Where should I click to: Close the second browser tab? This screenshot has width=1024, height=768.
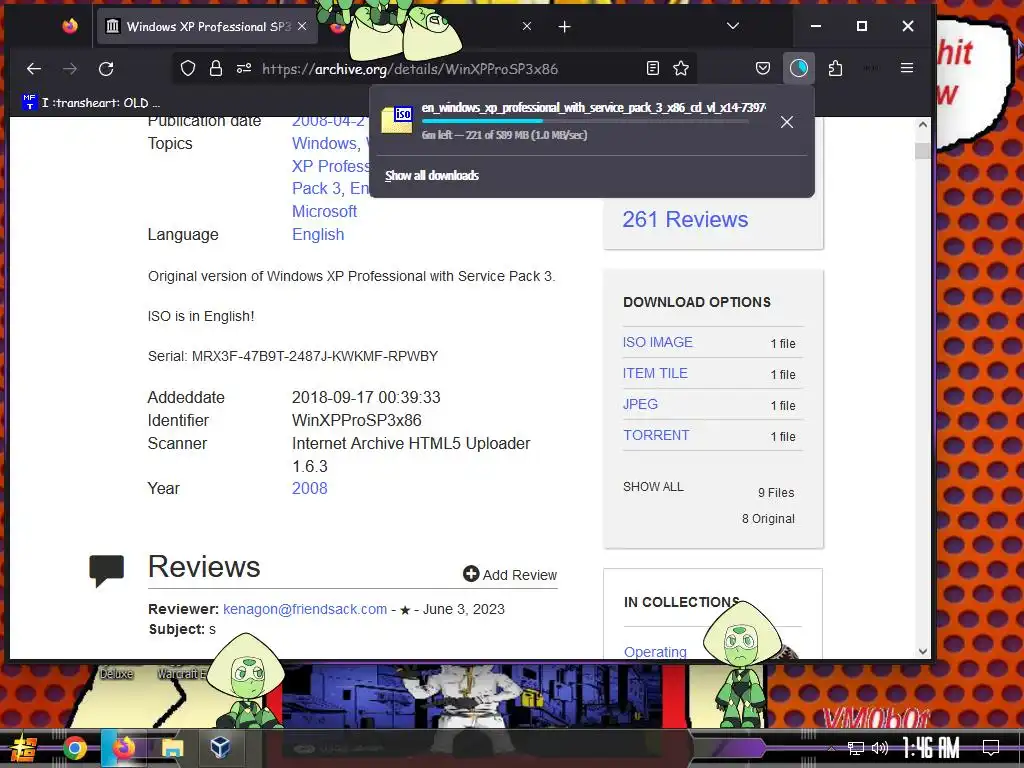pos(527,26)
